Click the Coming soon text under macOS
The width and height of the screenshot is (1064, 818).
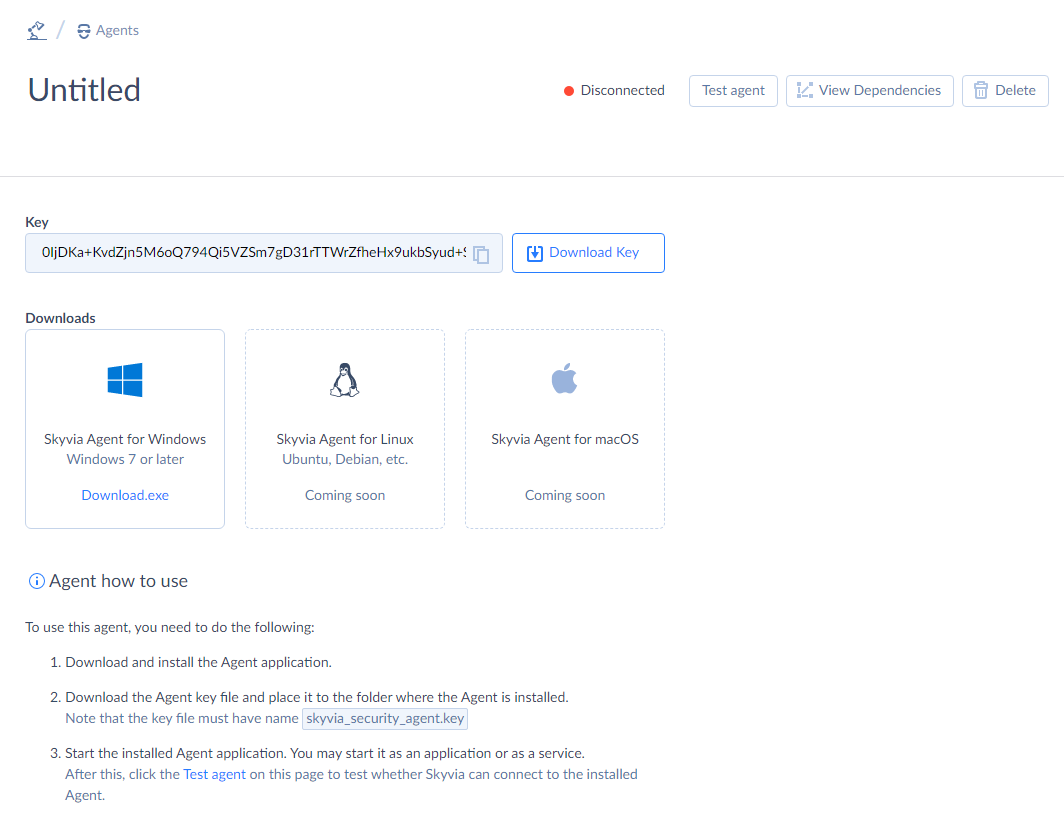(565, 496)
